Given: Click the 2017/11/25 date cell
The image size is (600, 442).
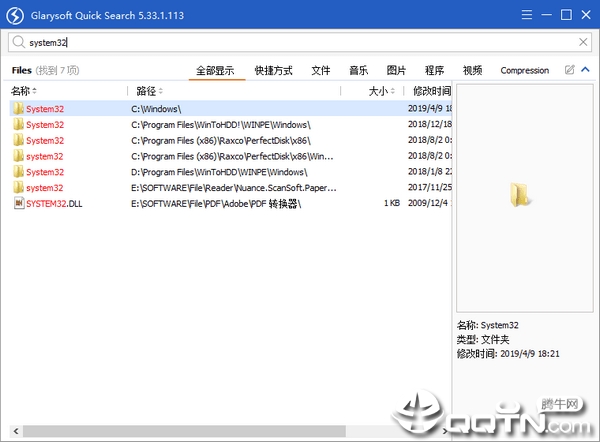Looking at the screenshot, I should pyautogui.click(x=430, y=188).
